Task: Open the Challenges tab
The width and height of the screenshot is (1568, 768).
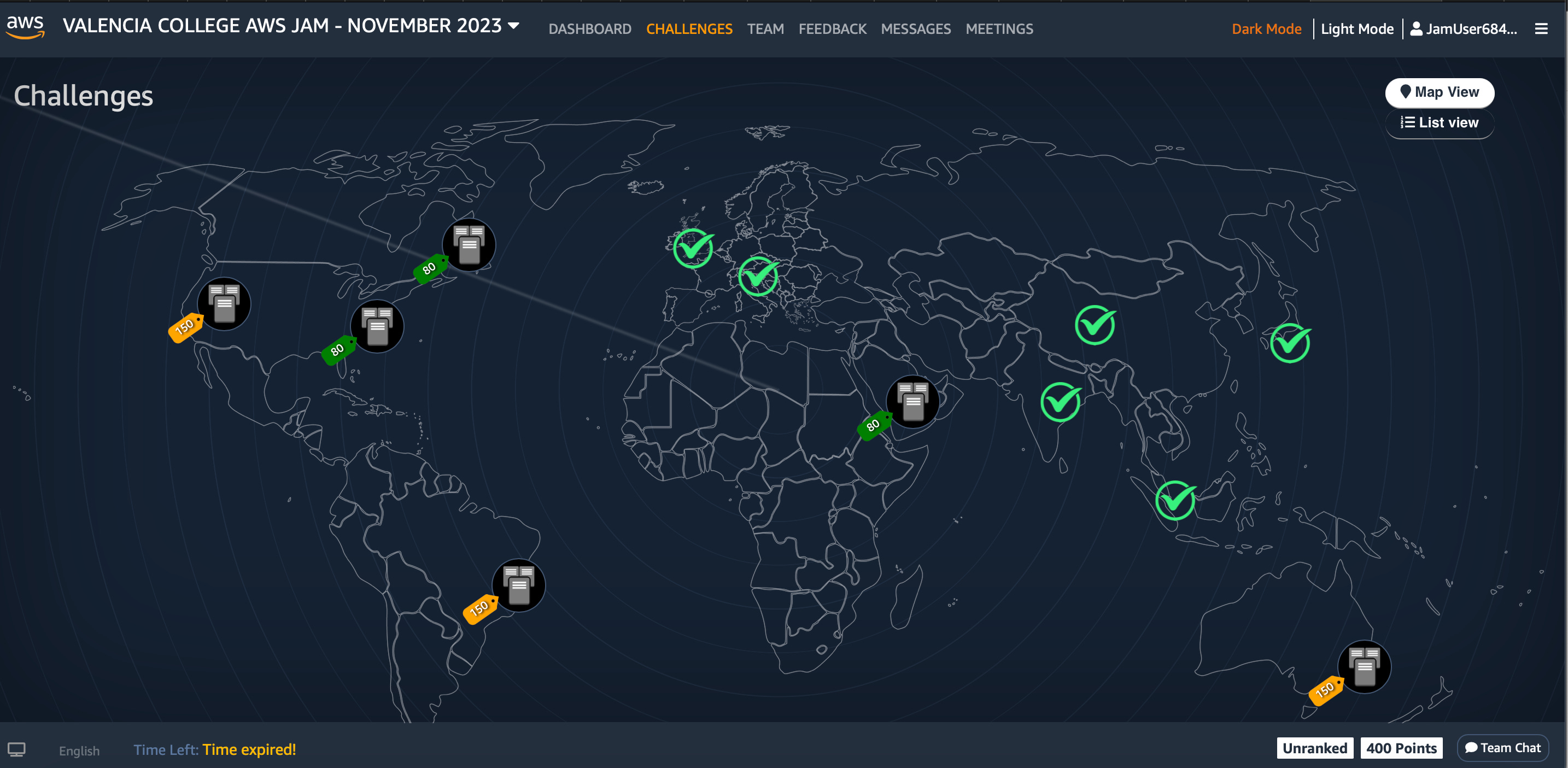Action: pos(689,28)
